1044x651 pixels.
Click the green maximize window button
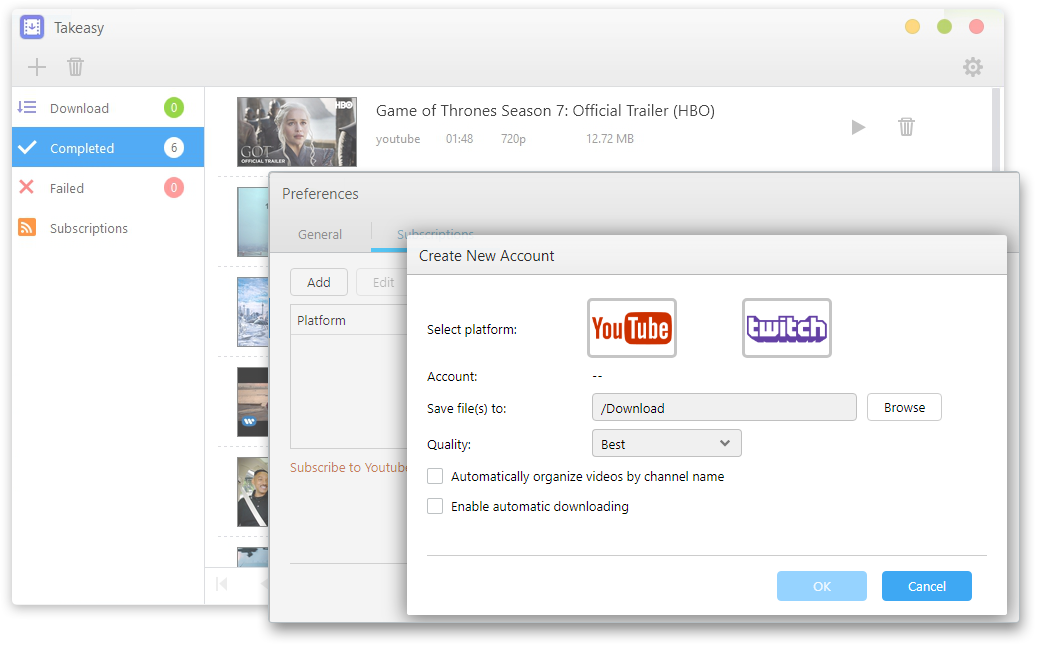(944, 27)
